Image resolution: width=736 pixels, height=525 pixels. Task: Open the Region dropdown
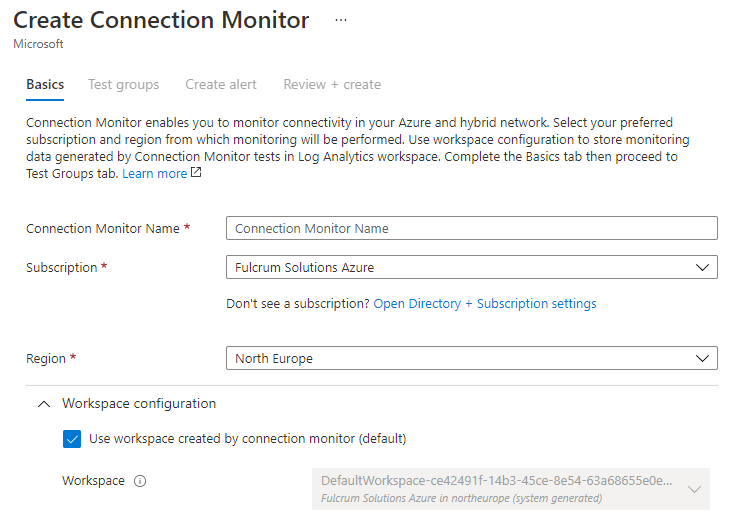(x=471, y=358)
